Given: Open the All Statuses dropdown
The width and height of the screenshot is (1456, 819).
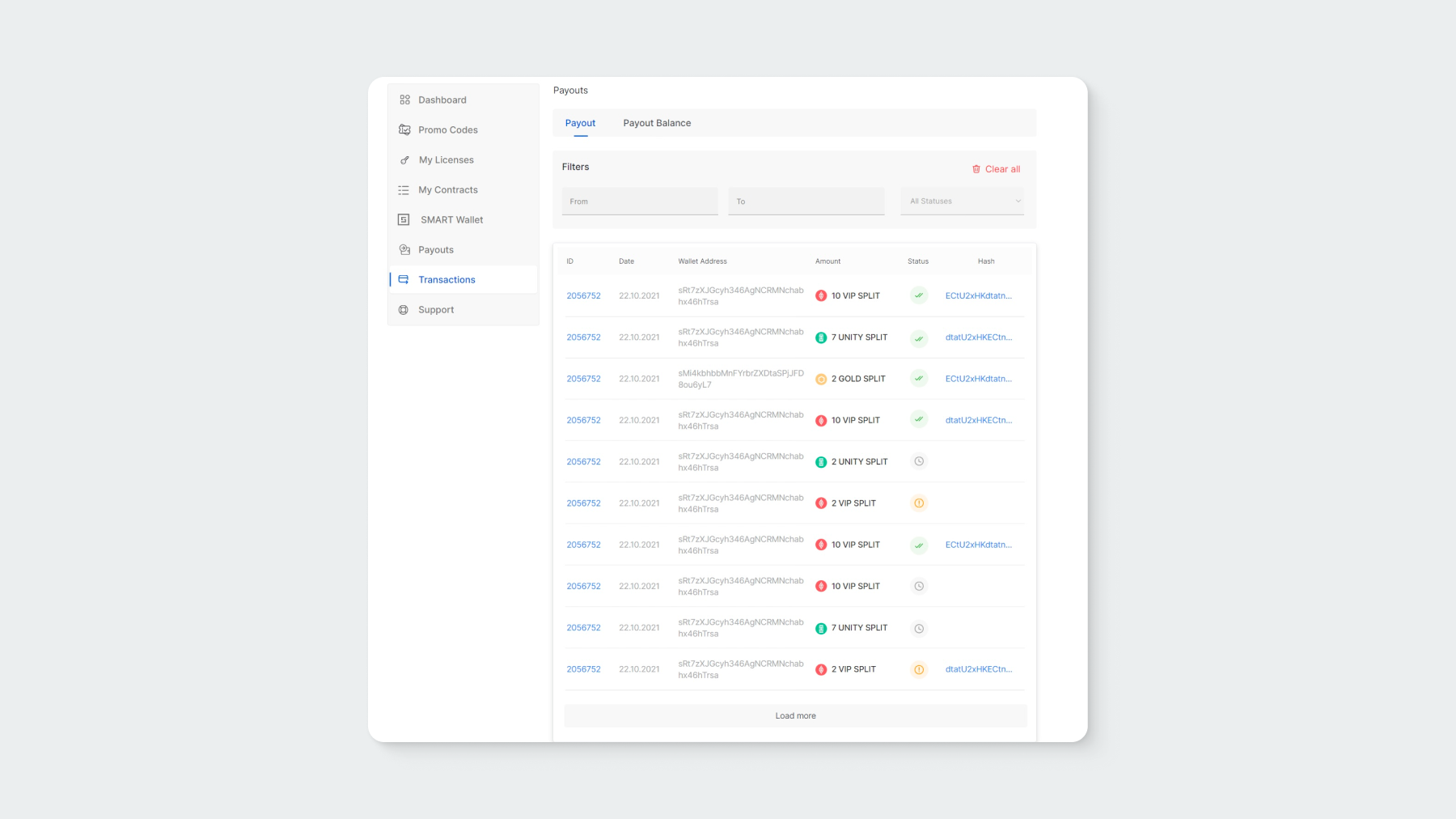Looking at the screenshot, I should pyautogui.click(x=963, y=202).
